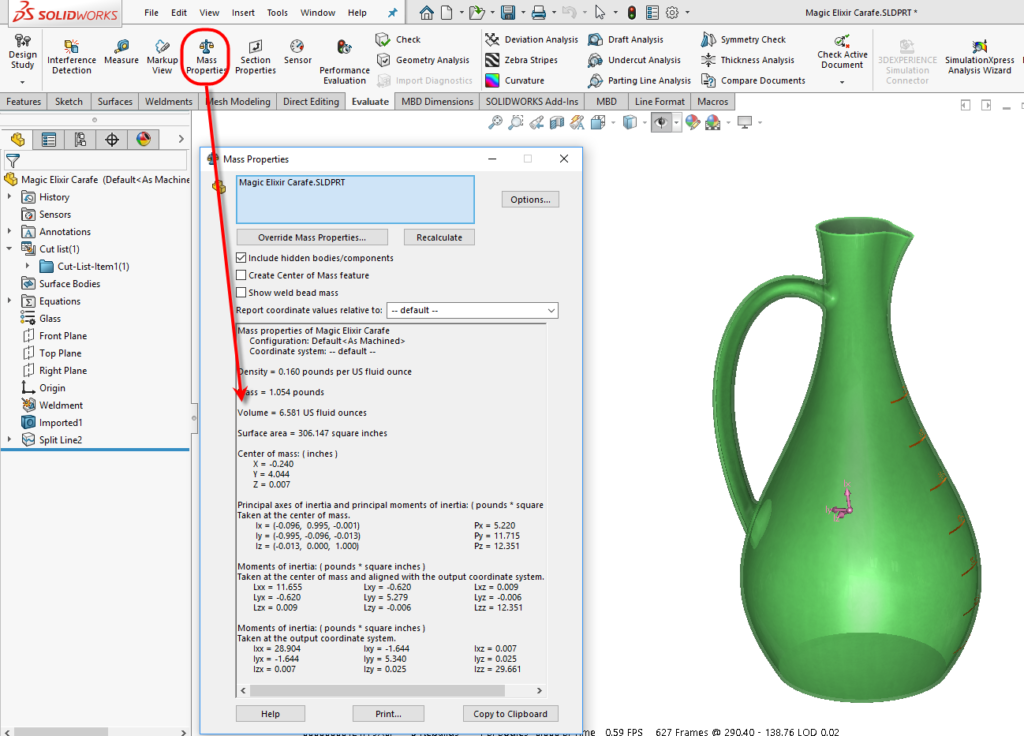
Task: Collapse the Cut list(1) node
Action: point(9,249)
